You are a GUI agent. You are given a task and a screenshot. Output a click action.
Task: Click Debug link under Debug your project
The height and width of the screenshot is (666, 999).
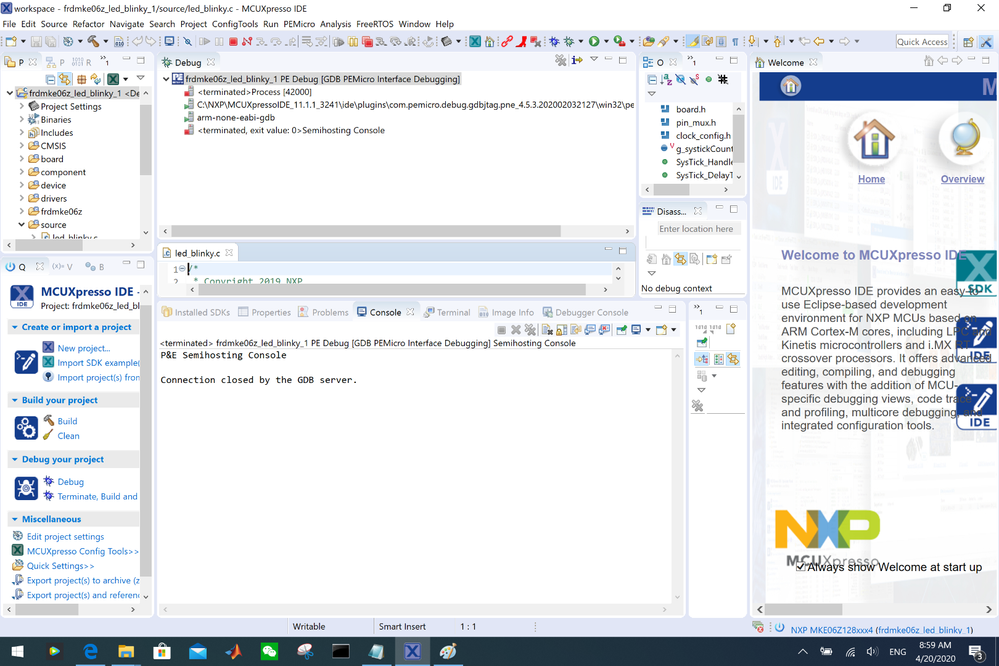(70, 482)
